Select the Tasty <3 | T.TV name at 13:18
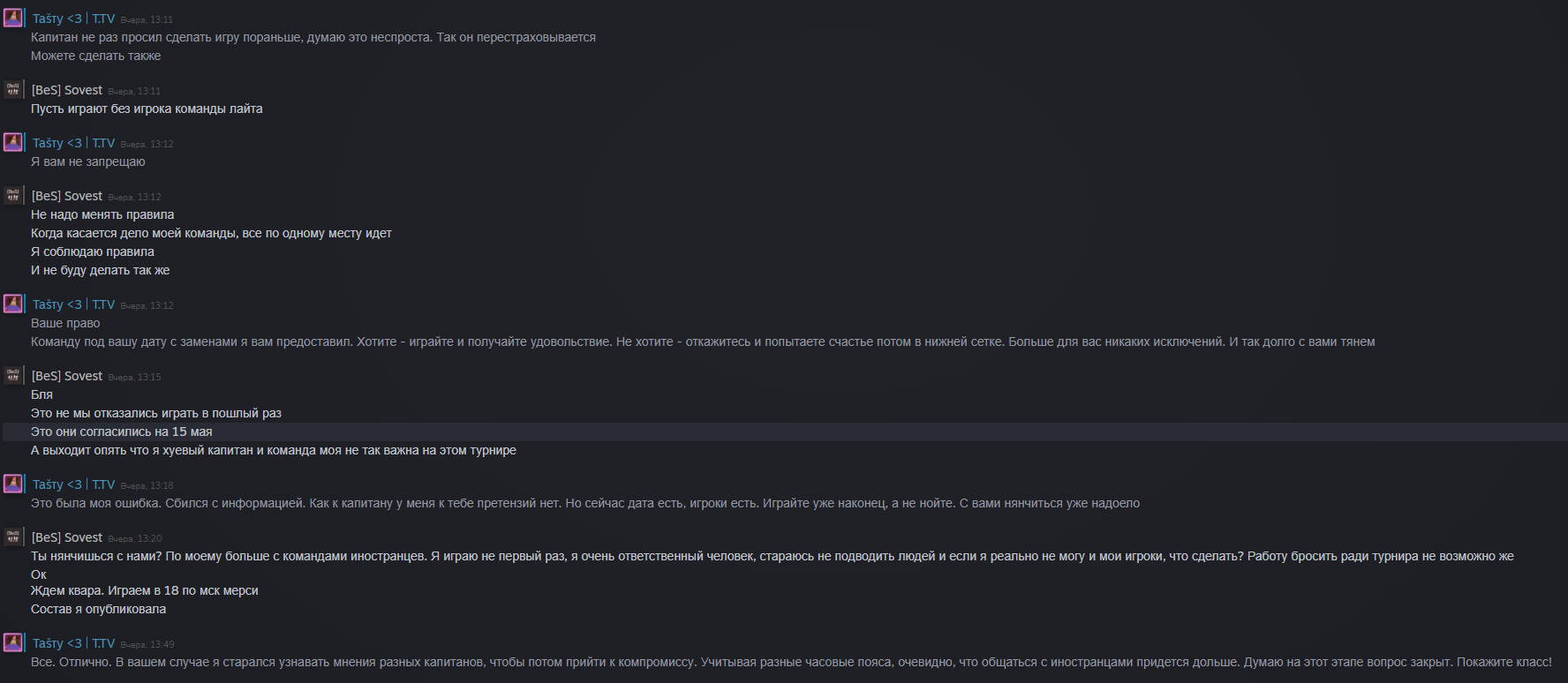Image resolution: width=1568 pixels, height=683 pixels. 73,484
